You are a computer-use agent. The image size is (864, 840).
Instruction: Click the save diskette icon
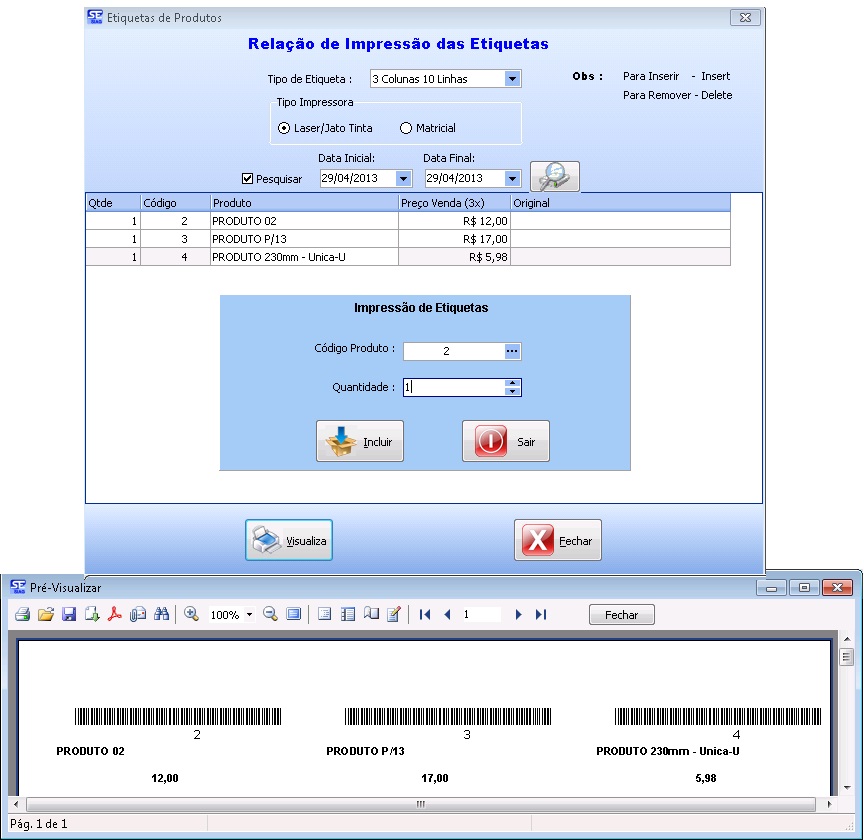coord(69,614)
